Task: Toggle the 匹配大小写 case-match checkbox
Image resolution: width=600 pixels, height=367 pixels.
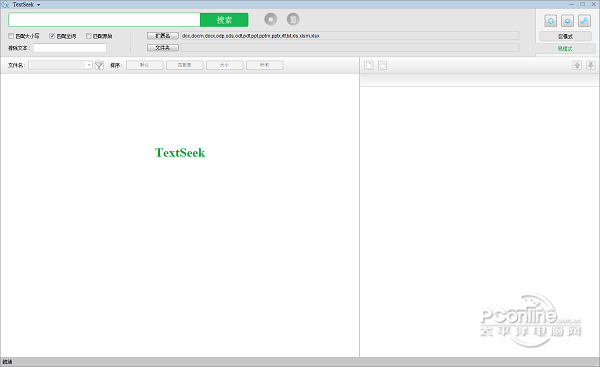Action: tap(11, 36)
